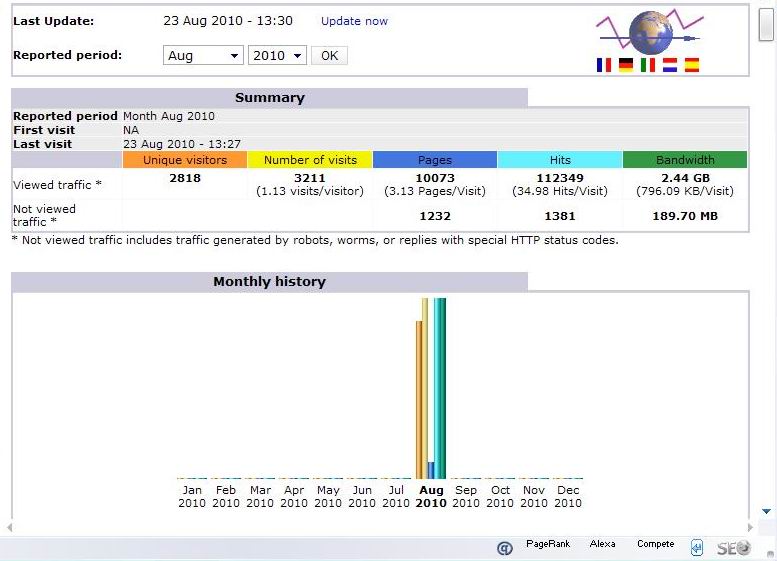This screenshot has width=777, height=561.
Task: Click the Sep 2010 label in chart
Action: click(466, 496)
